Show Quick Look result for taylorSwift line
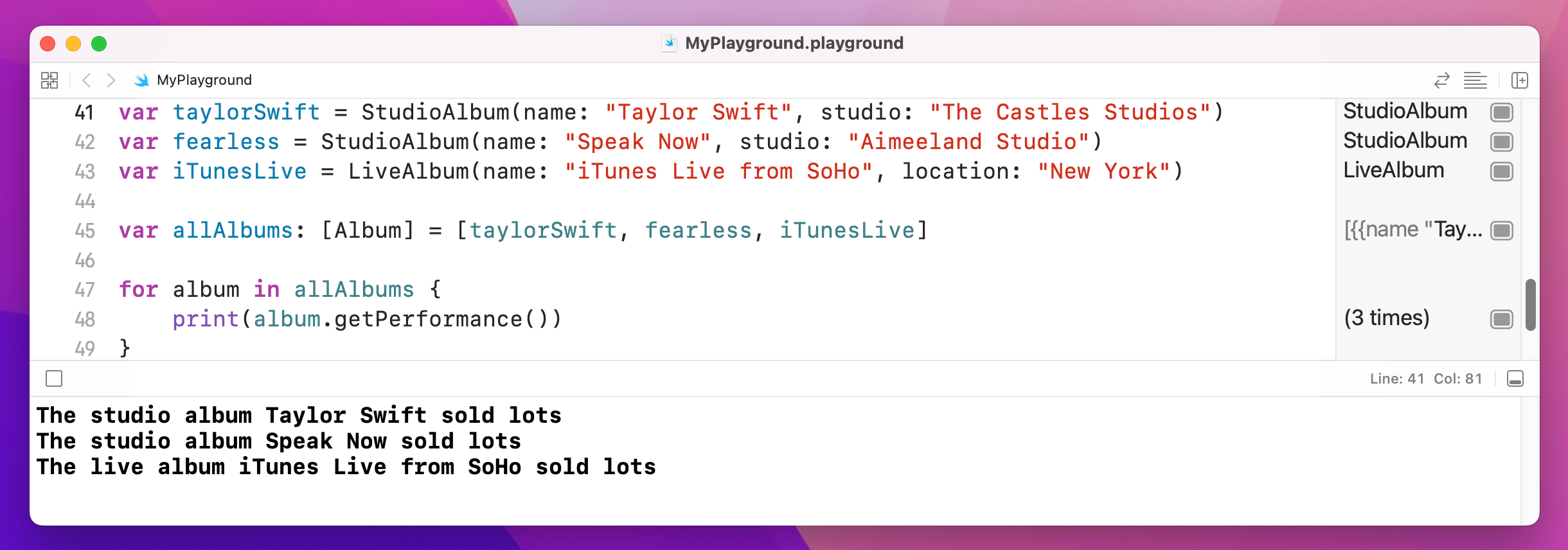This screenshot has width=1568, height=550. (1501, 112)
